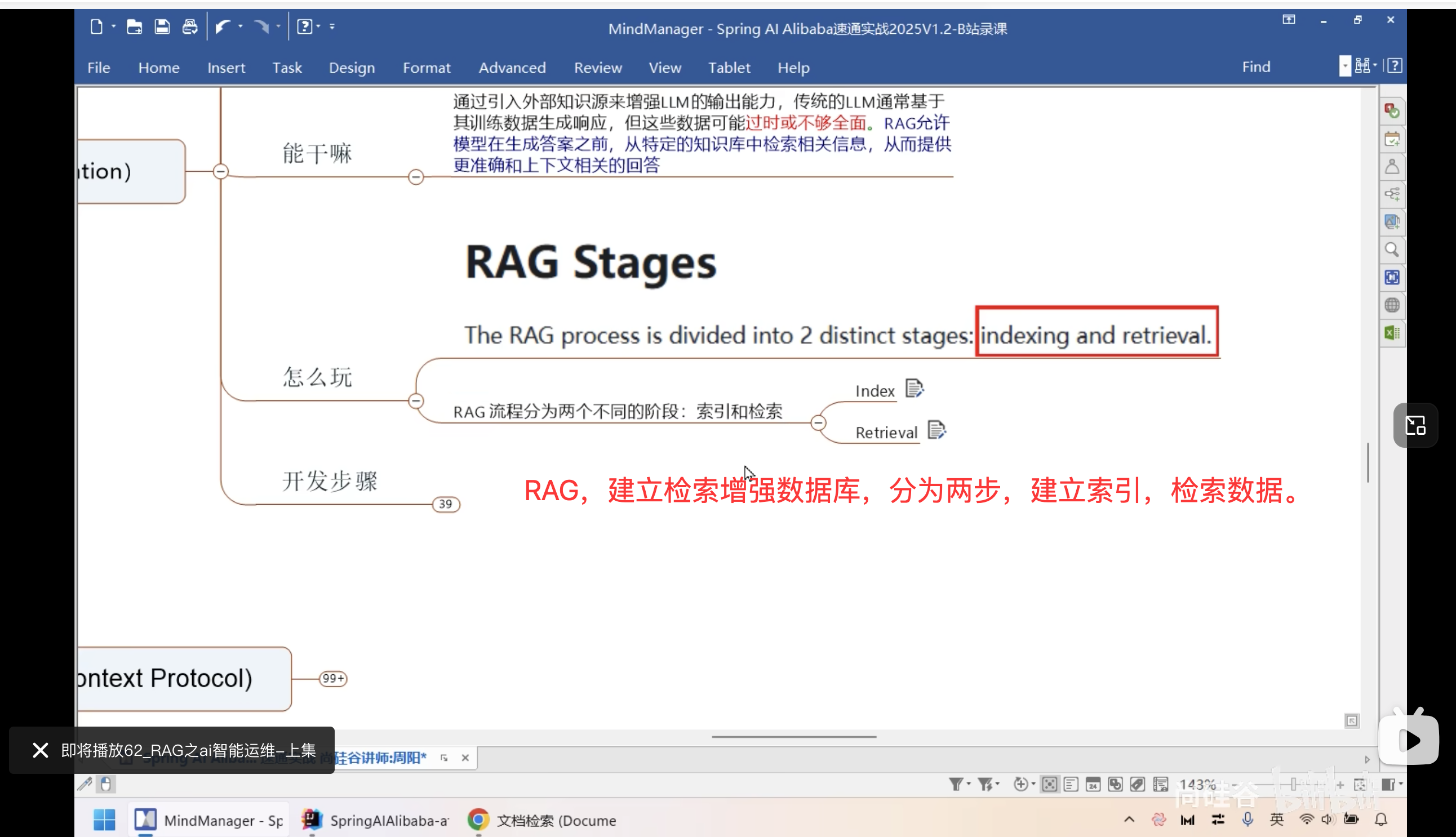Dismiss the 即将播放62 notification
The width and height of the screenshot is (1456, 837).
pos(40,750)
